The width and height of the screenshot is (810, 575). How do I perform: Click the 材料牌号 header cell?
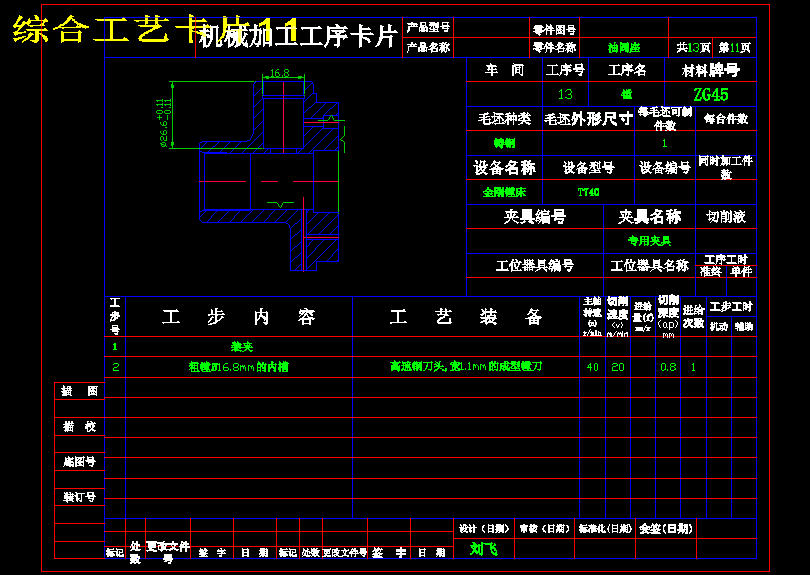(711, 70)
